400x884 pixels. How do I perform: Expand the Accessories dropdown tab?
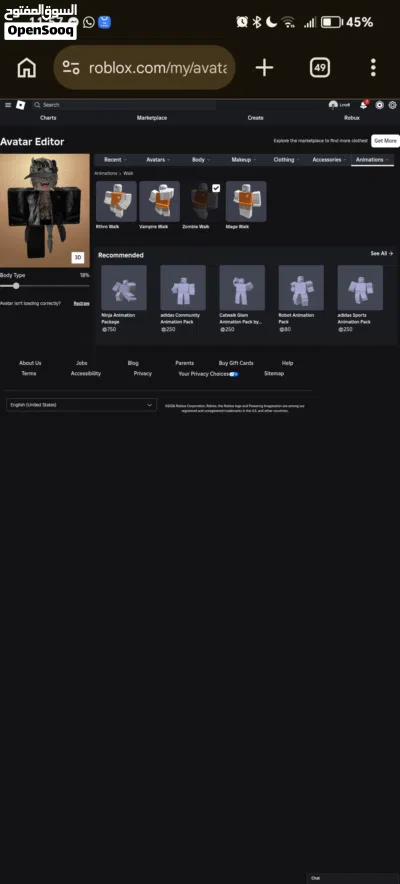point(329,160)
